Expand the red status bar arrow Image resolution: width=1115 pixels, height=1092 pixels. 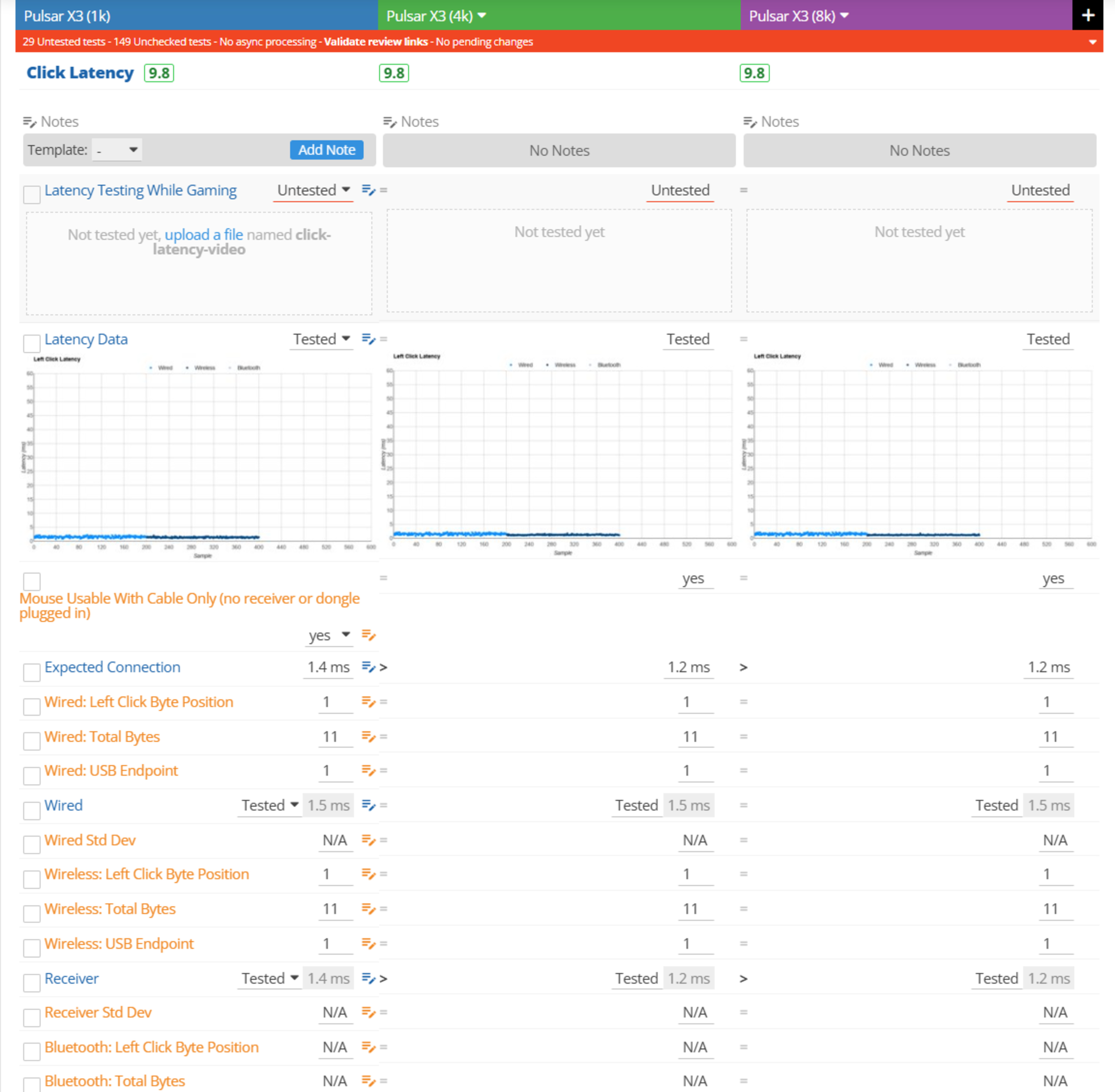[1092, 42]
